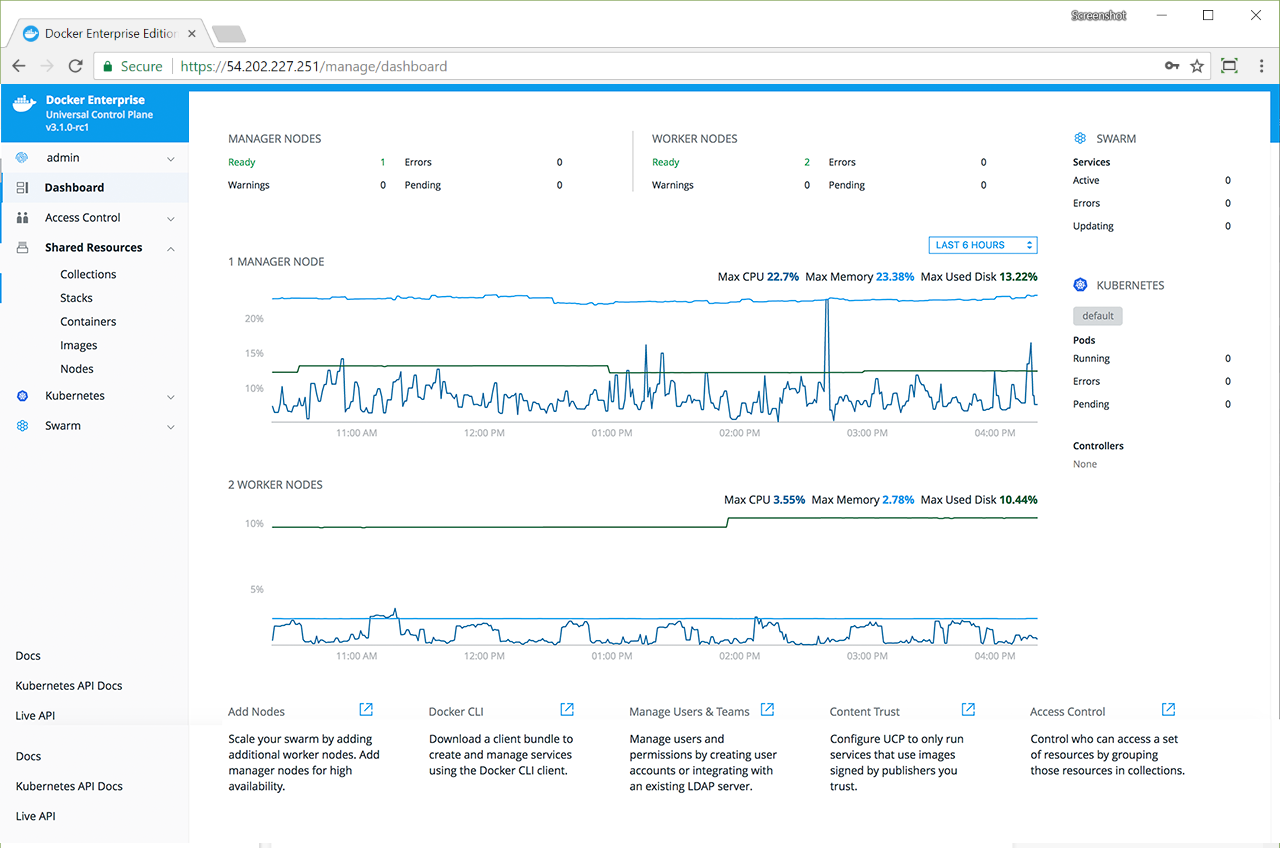Click the Kubernetes wheel icon in sidebar

pos(22,396)
